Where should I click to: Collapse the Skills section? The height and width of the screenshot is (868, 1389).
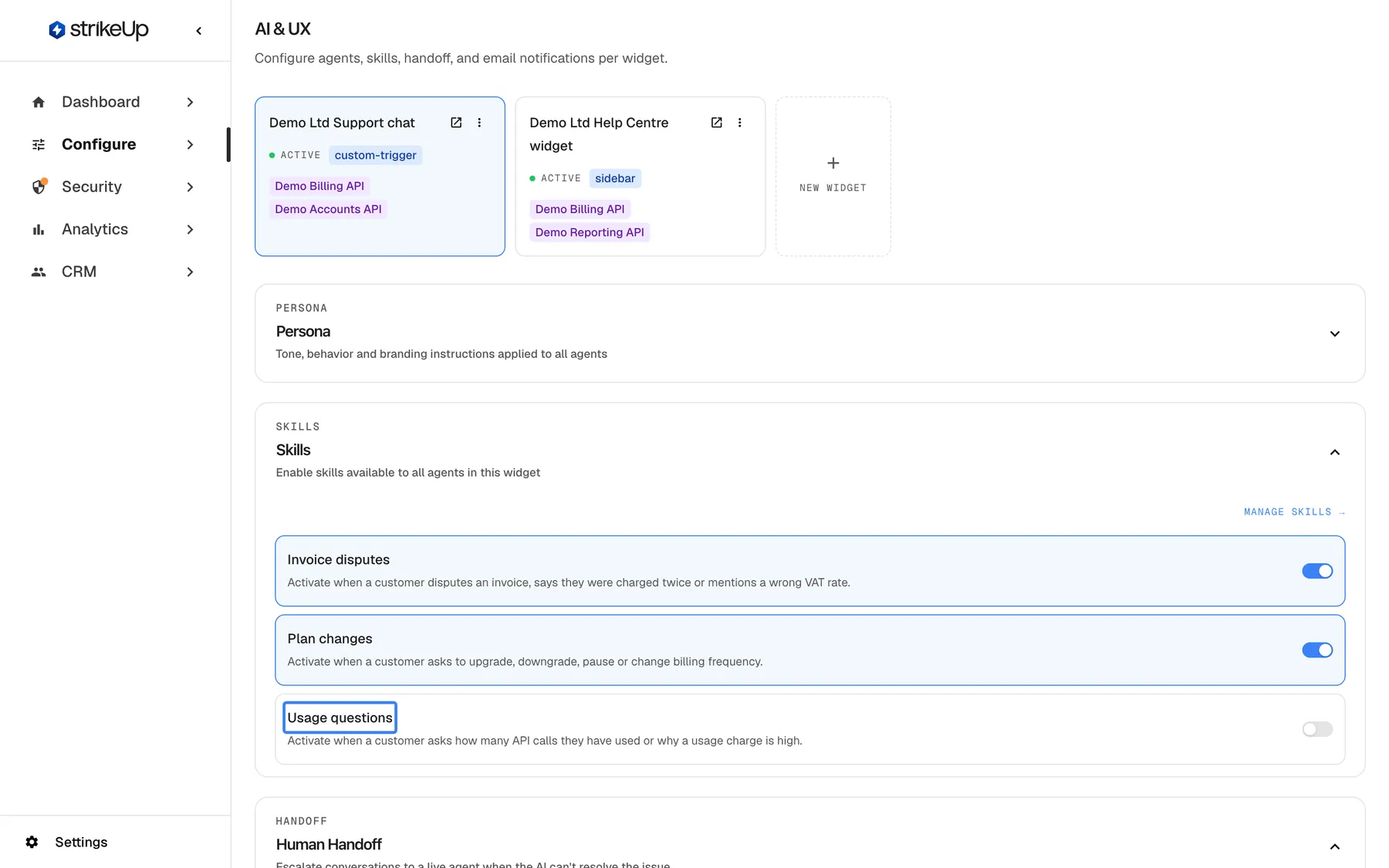tap(1335, 452)
